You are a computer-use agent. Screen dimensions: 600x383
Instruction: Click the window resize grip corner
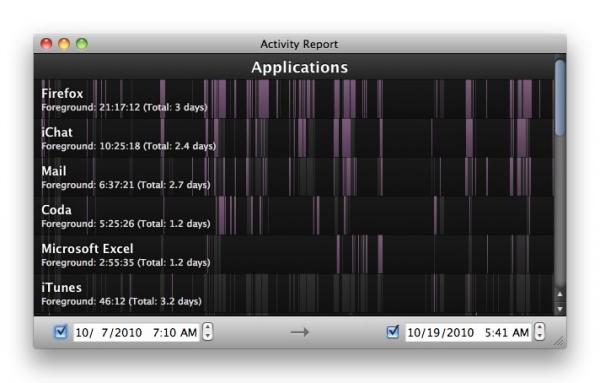pyautogui.click(x=560, y=341)
